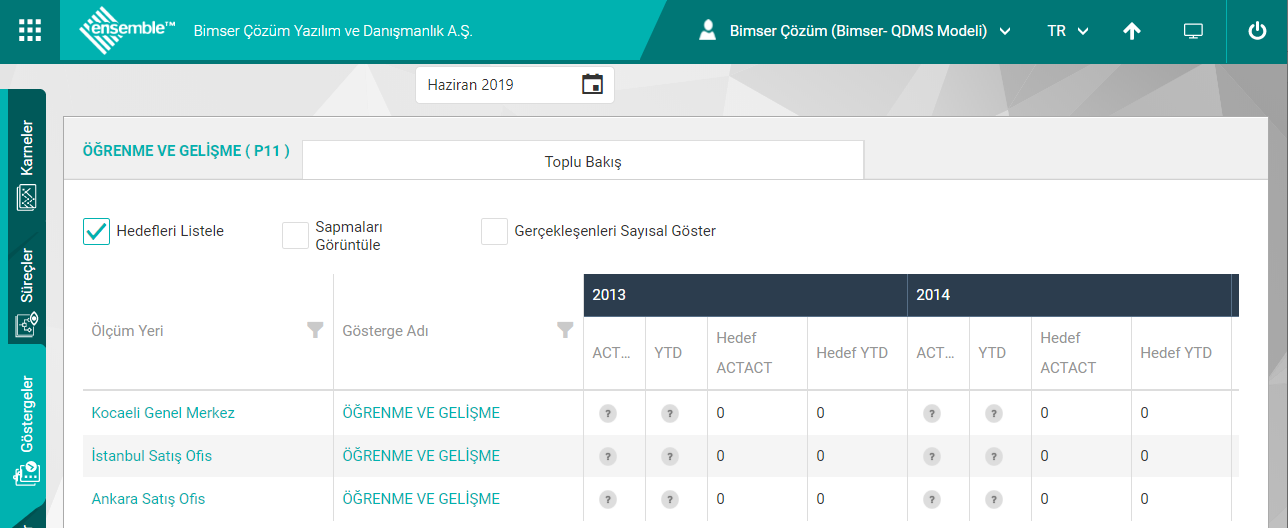
Task: Enable Gerçekleşenleri Sayısal Göster checkbox
Action: [494, 231]
